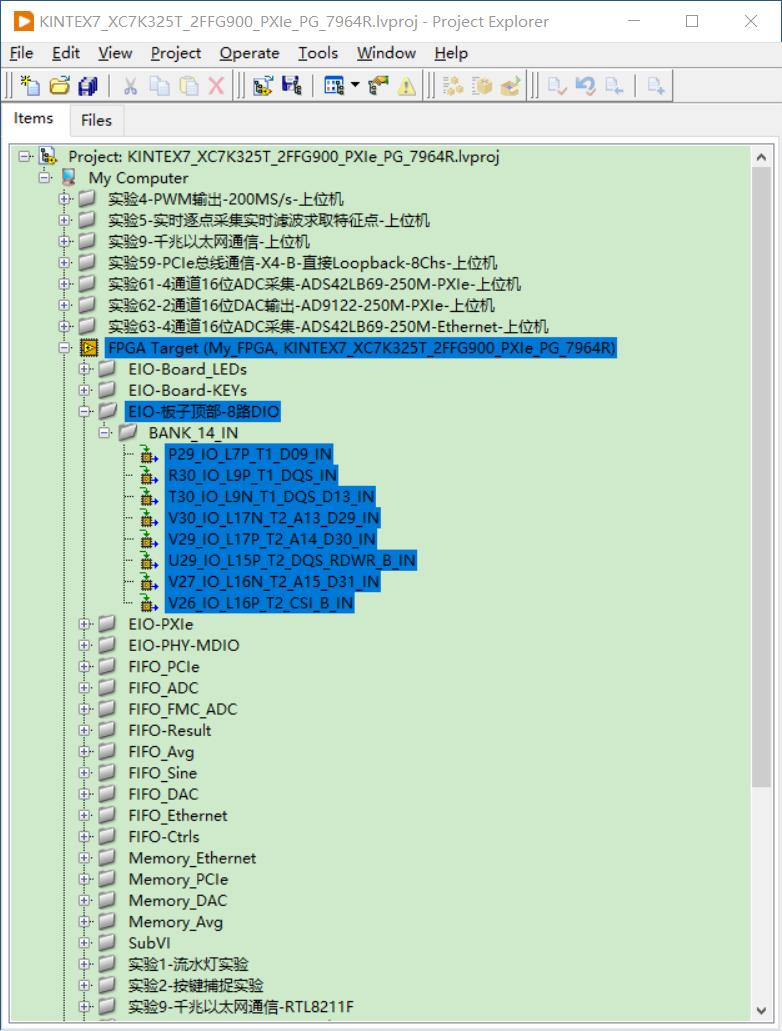
Task: Open the Help menu
Action: tap(451, 53)
